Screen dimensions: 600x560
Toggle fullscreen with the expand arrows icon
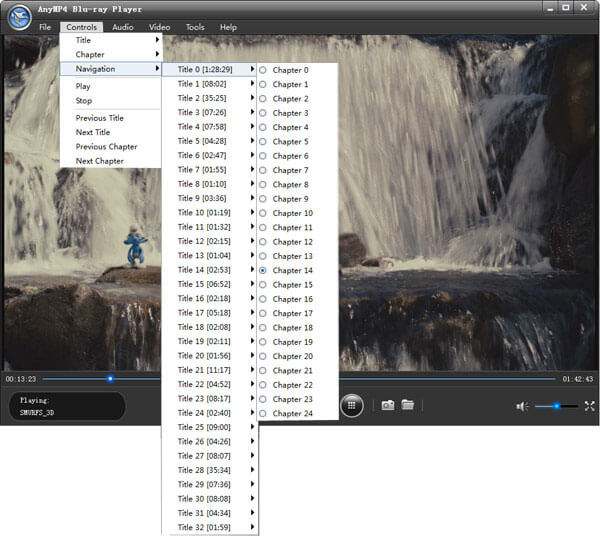tap(590, 406)
